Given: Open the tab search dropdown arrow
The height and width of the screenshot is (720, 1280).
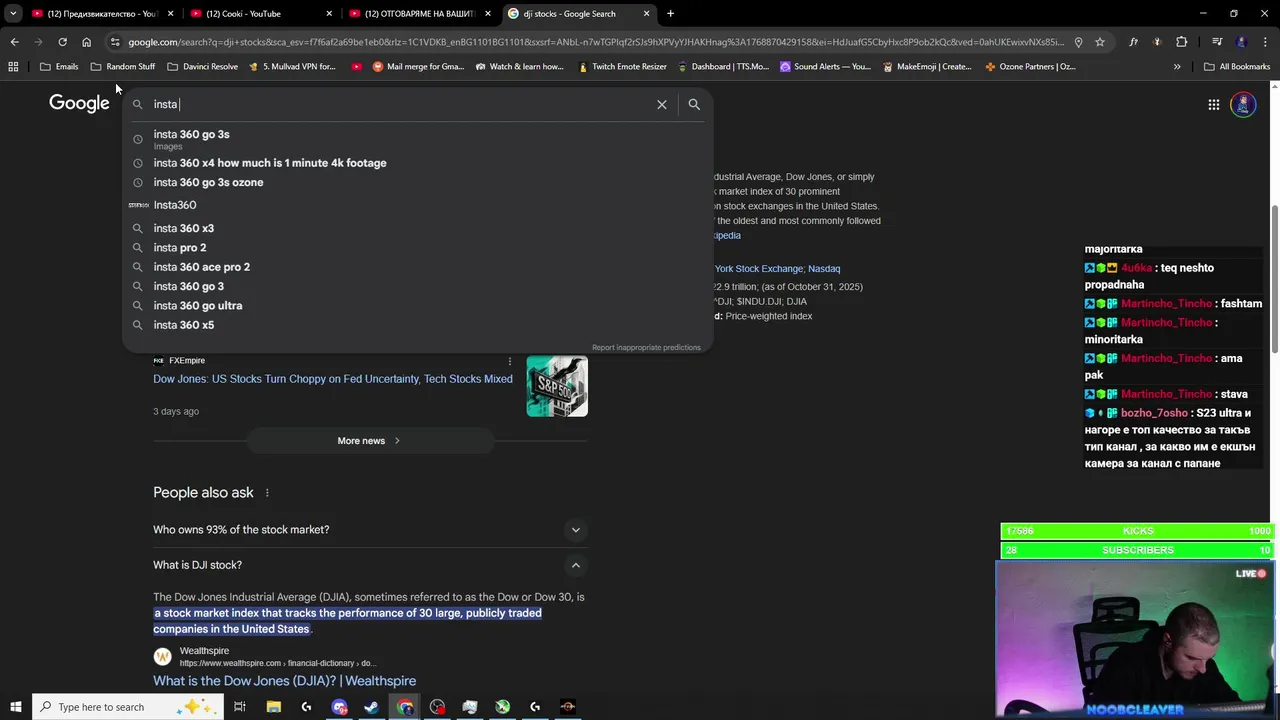Looking at the screenshot, I should pos(13,14).
